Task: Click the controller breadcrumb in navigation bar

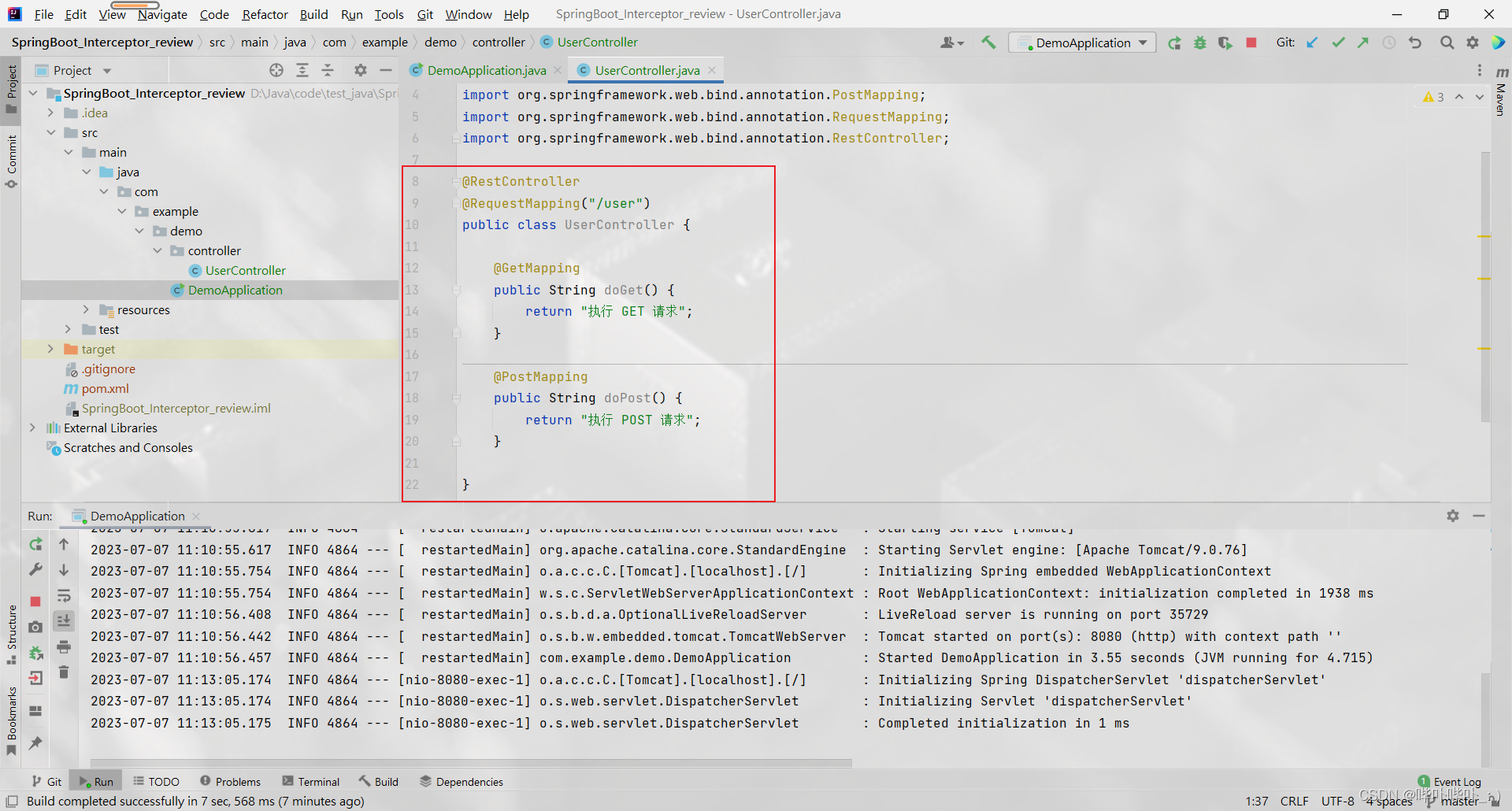Action: [x=498, y=43]
